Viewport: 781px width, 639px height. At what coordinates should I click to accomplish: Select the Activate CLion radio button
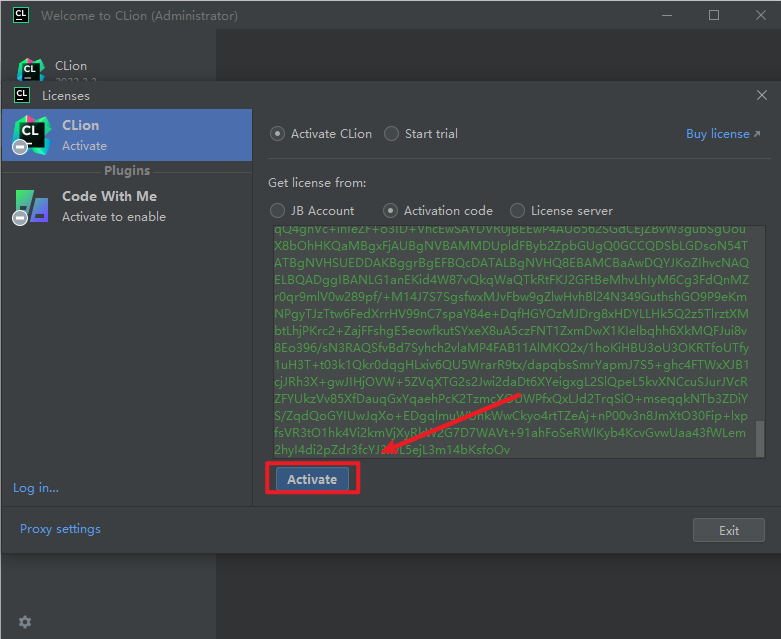click(277, 134)
